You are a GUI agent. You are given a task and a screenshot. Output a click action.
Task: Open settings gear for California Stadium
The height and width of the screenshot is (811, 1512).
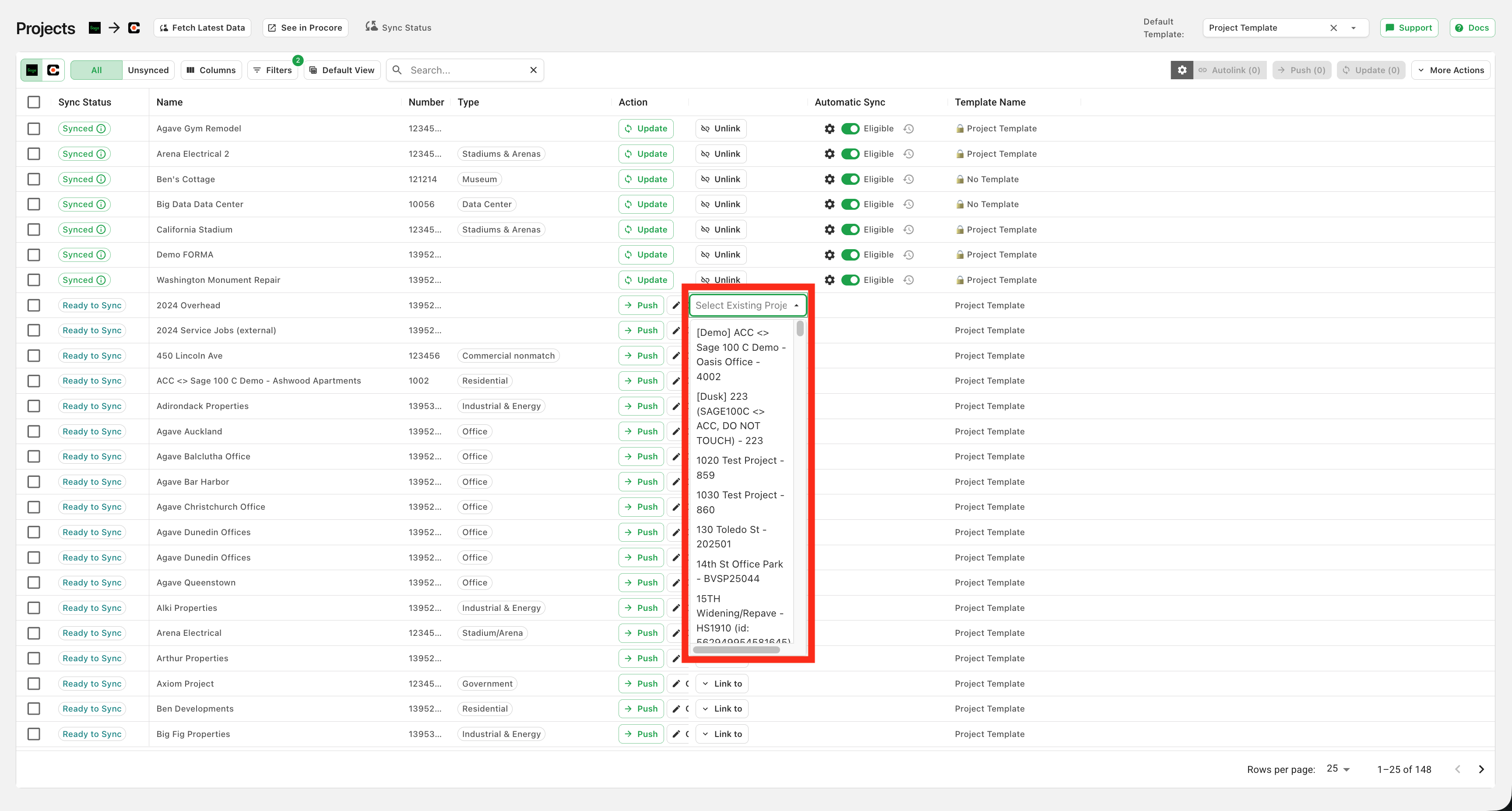click(x=829, y=229)
